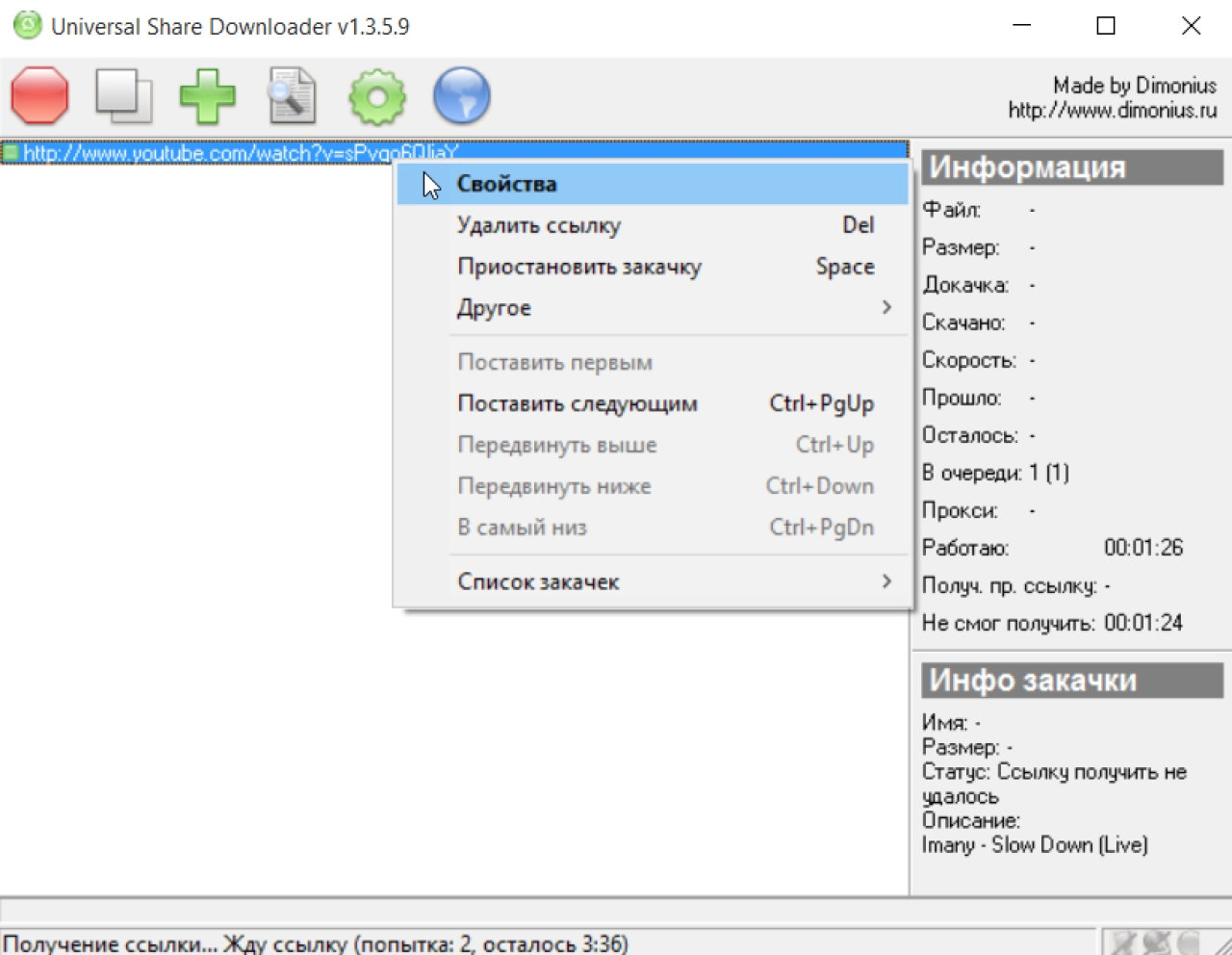
Task: Click third grayed status bar icon
Action: tap(1190, 942)
